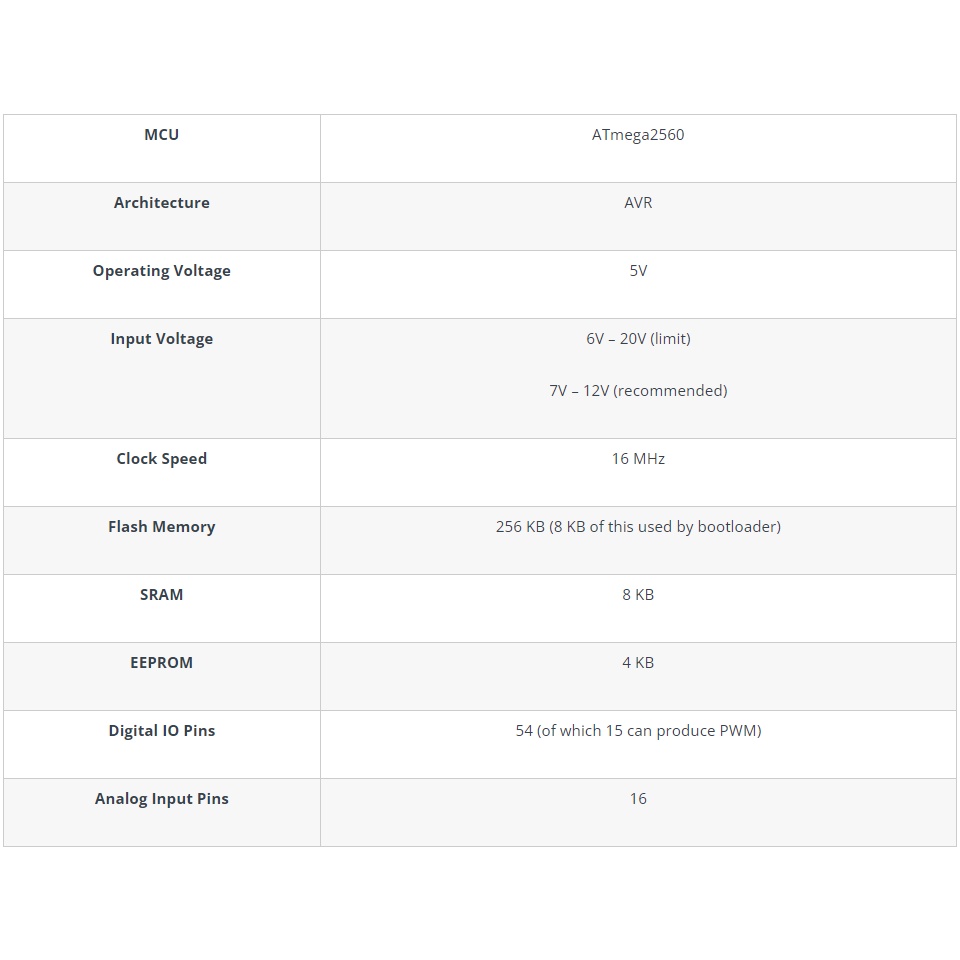Click the Operating Voltage label
The image size is (960, 960).
161,271
